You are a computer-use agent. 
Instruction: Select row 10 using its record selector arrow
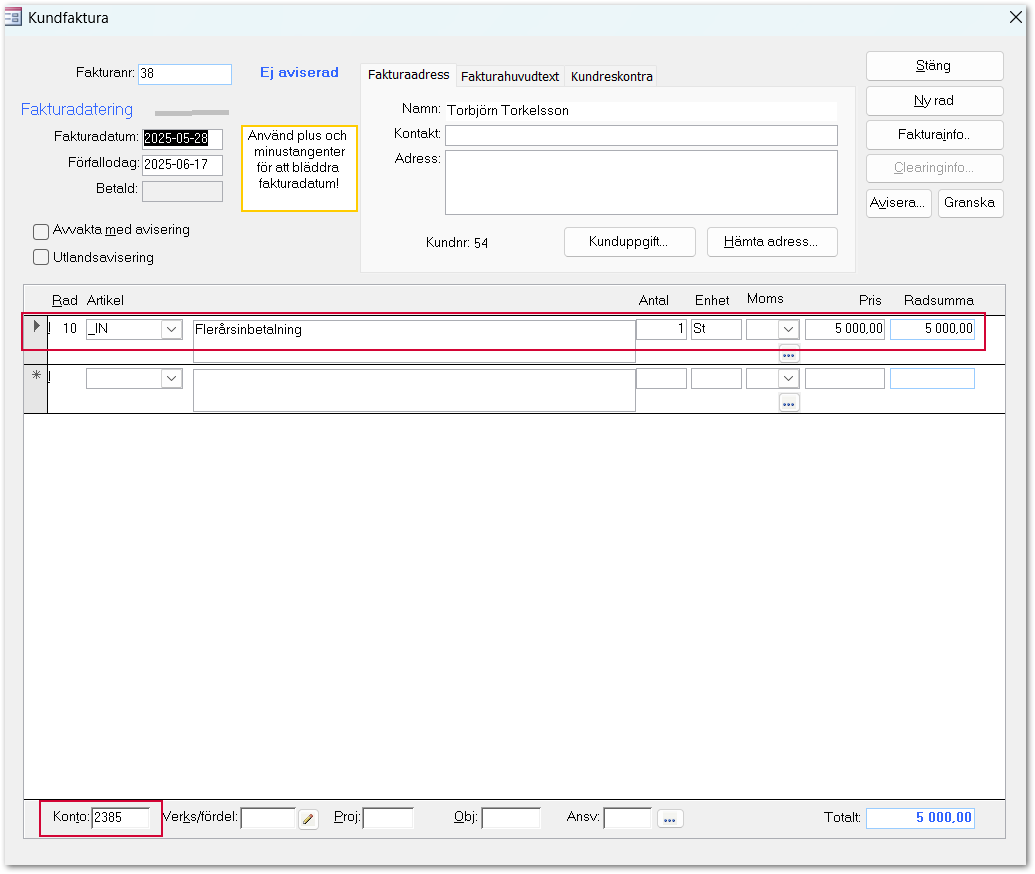(x=36, y=327)
